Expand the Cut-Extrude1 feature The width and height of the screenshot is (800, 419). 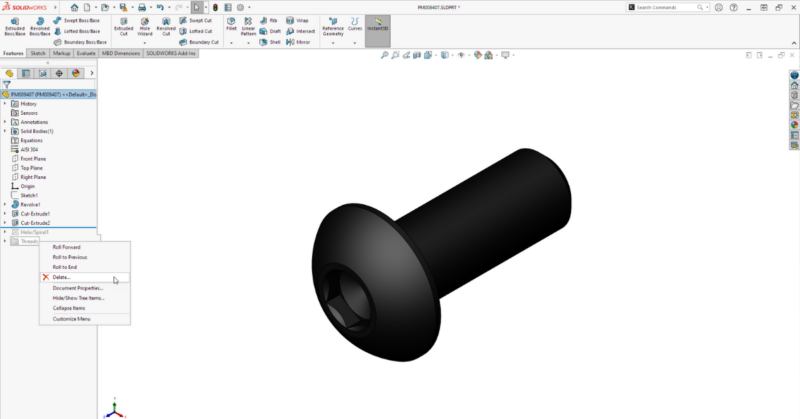(5, 214)
